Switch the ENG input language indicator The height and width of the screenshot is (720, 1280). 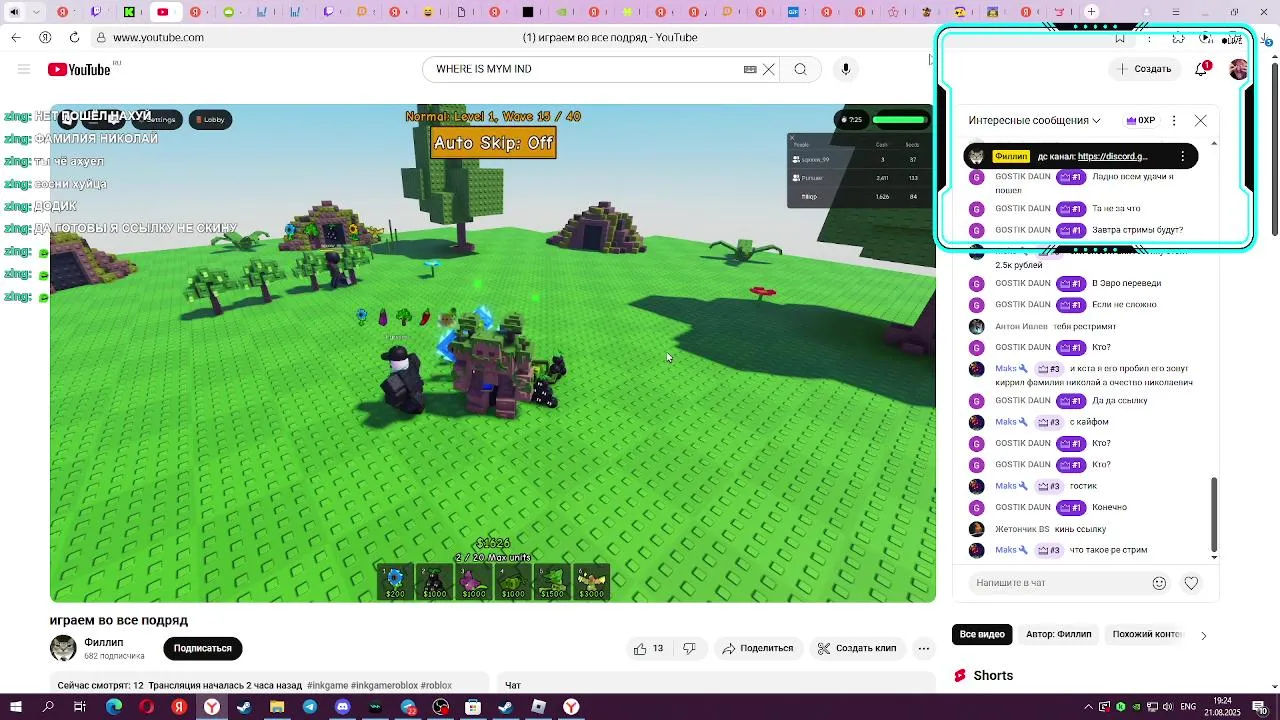1188,707
